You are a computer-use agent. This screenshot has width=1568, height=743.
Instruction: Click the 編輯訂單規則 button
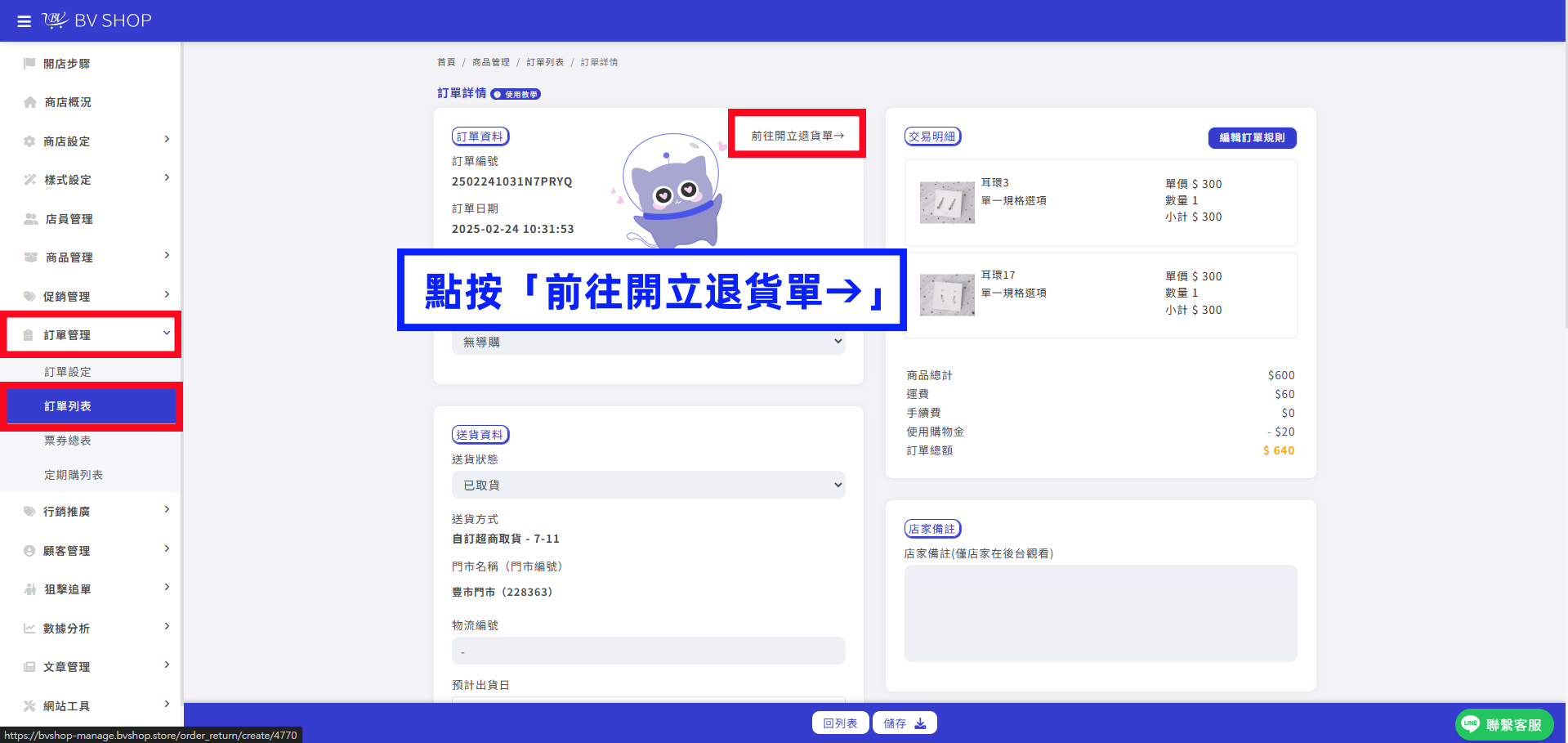[x=1252, y=138]
